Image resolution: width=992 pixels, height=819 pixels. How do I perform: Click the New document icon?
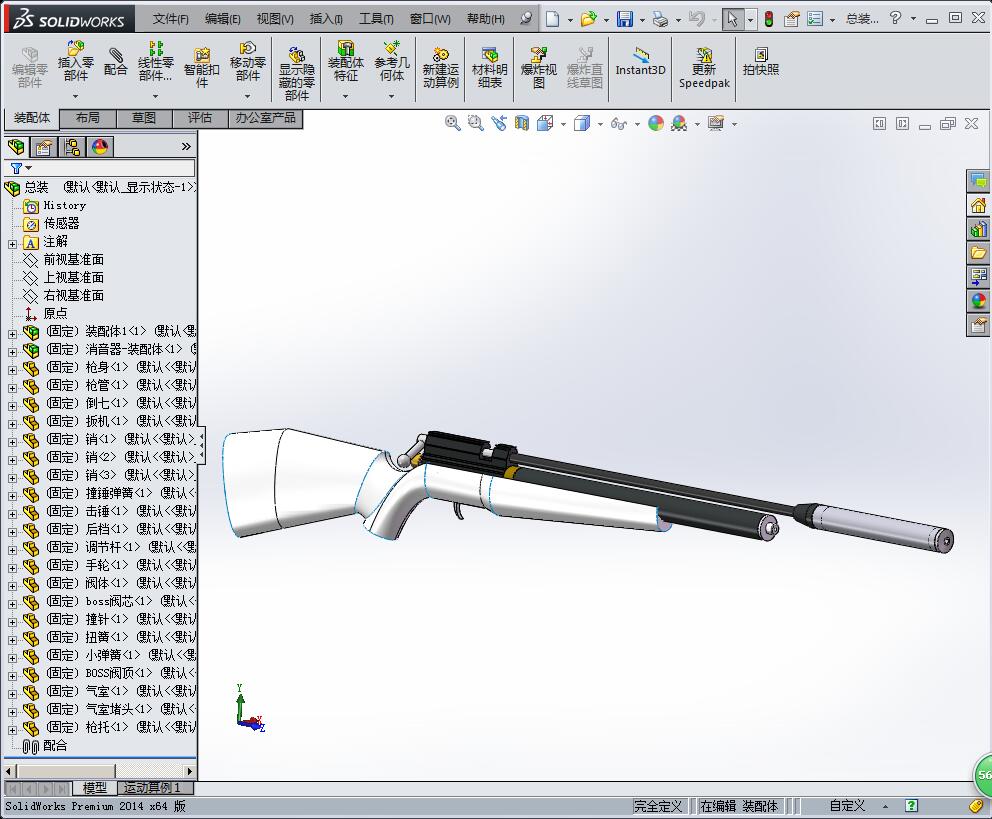coord(552,19)
